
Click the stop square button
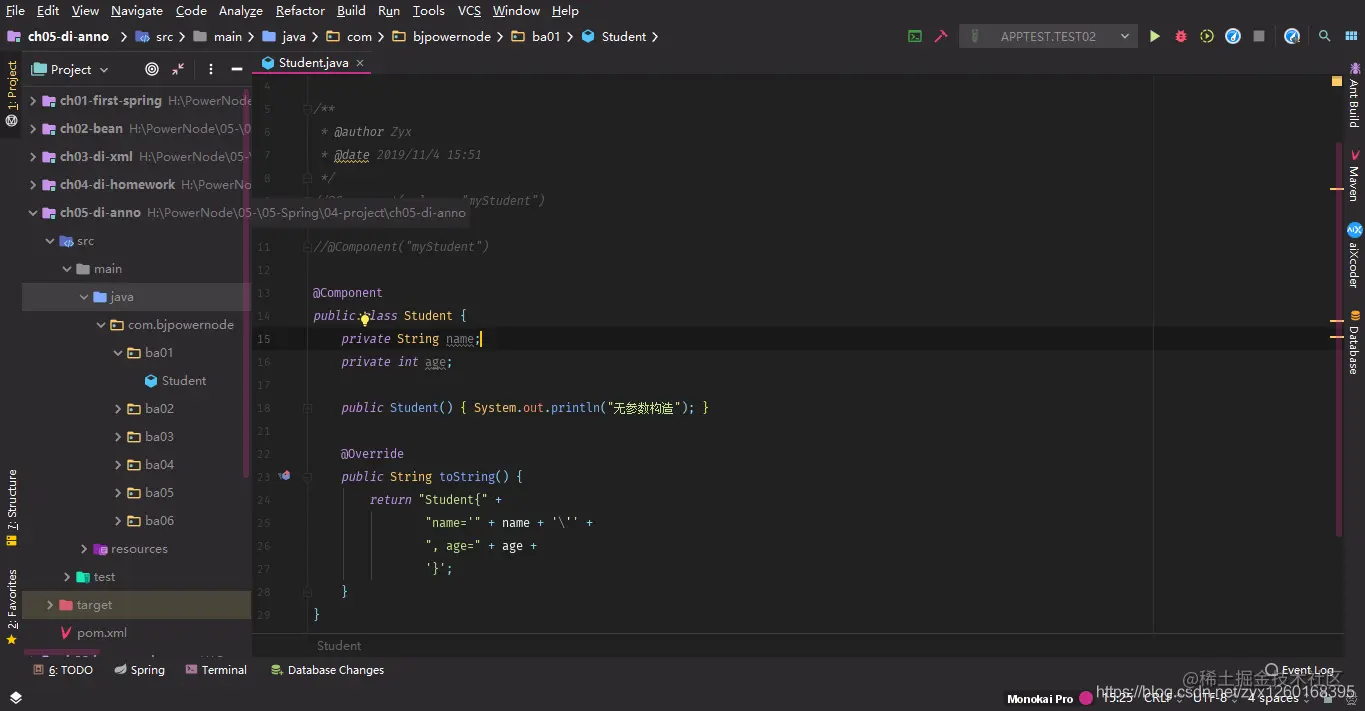click(1259, 36)
